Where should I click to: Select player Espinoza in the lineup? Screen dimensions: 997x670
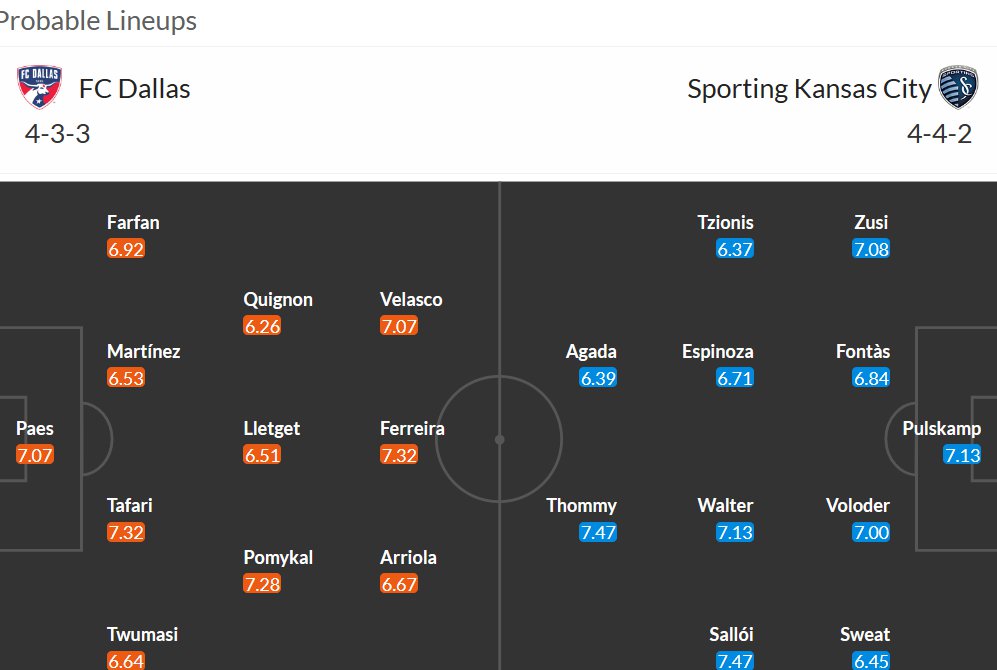point(717,352)
